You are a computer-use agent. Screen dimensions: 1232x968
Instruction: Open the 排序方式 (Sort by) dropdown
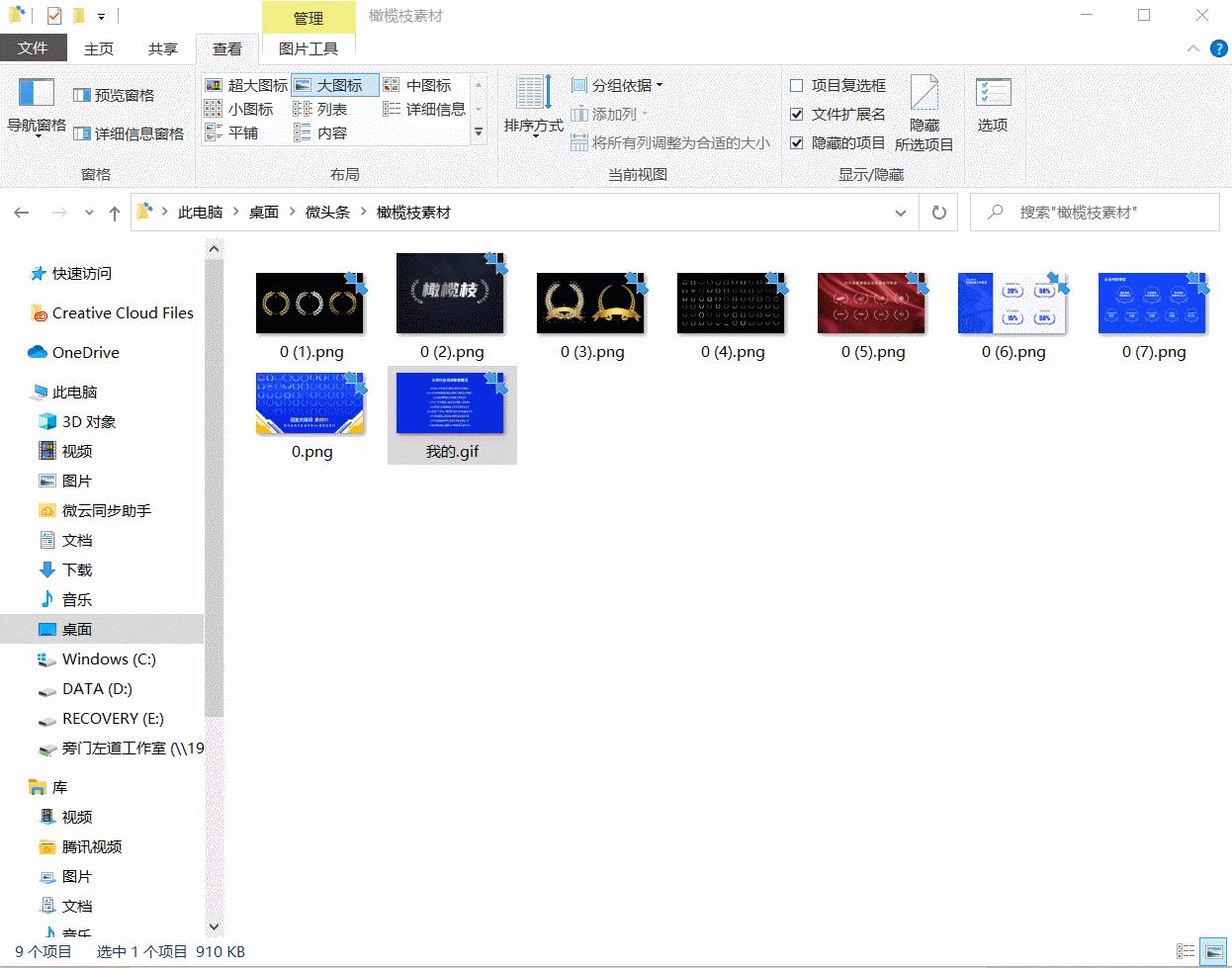coord(535,109)
